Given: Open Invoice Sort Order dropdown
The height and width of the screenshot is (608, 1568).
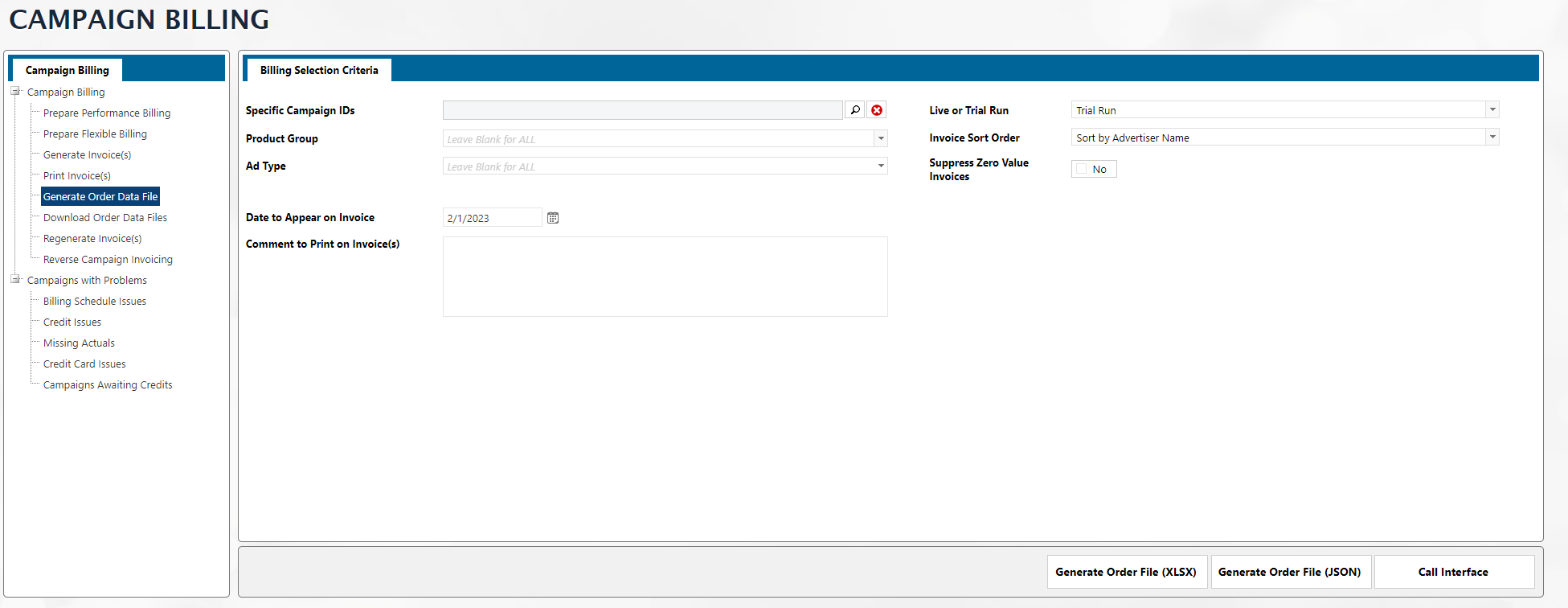Looking at the screenshot, I should [1492, 138].
